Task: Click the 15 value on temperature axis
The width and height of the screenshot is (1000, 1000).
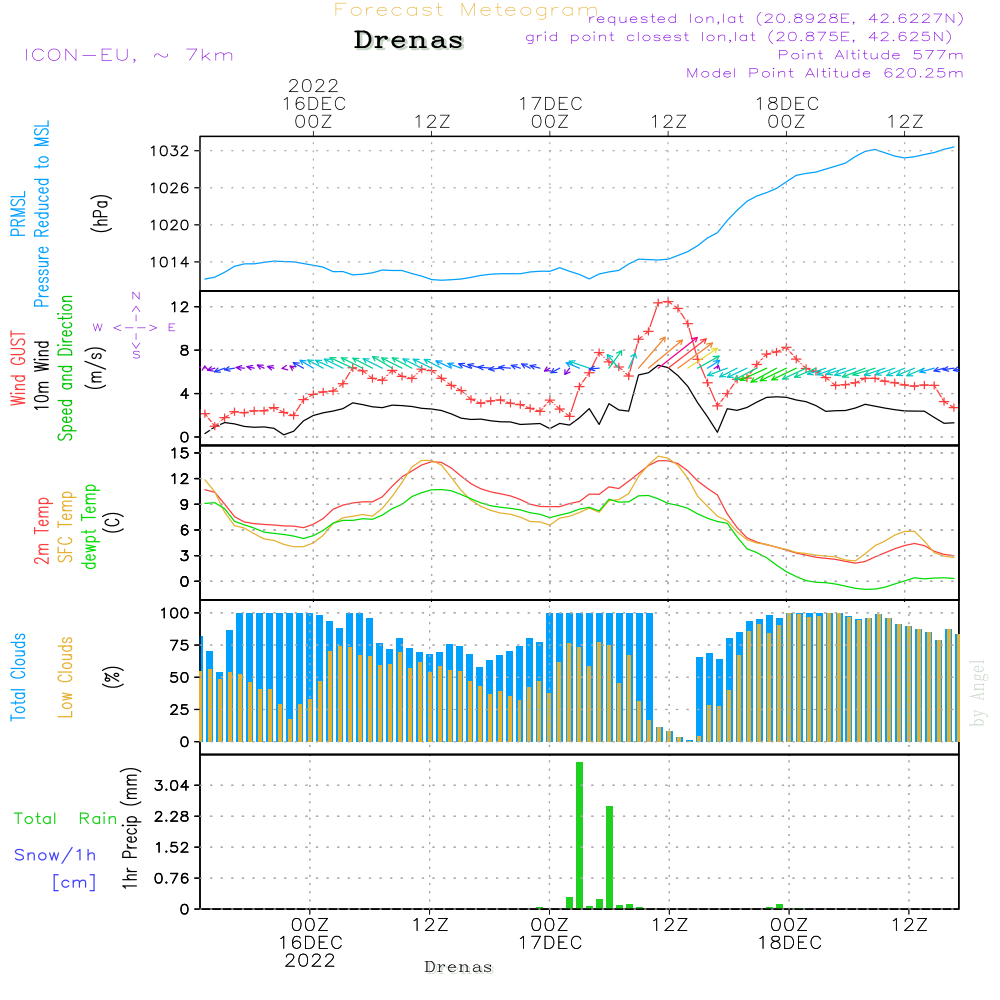Action: (180, 453)
